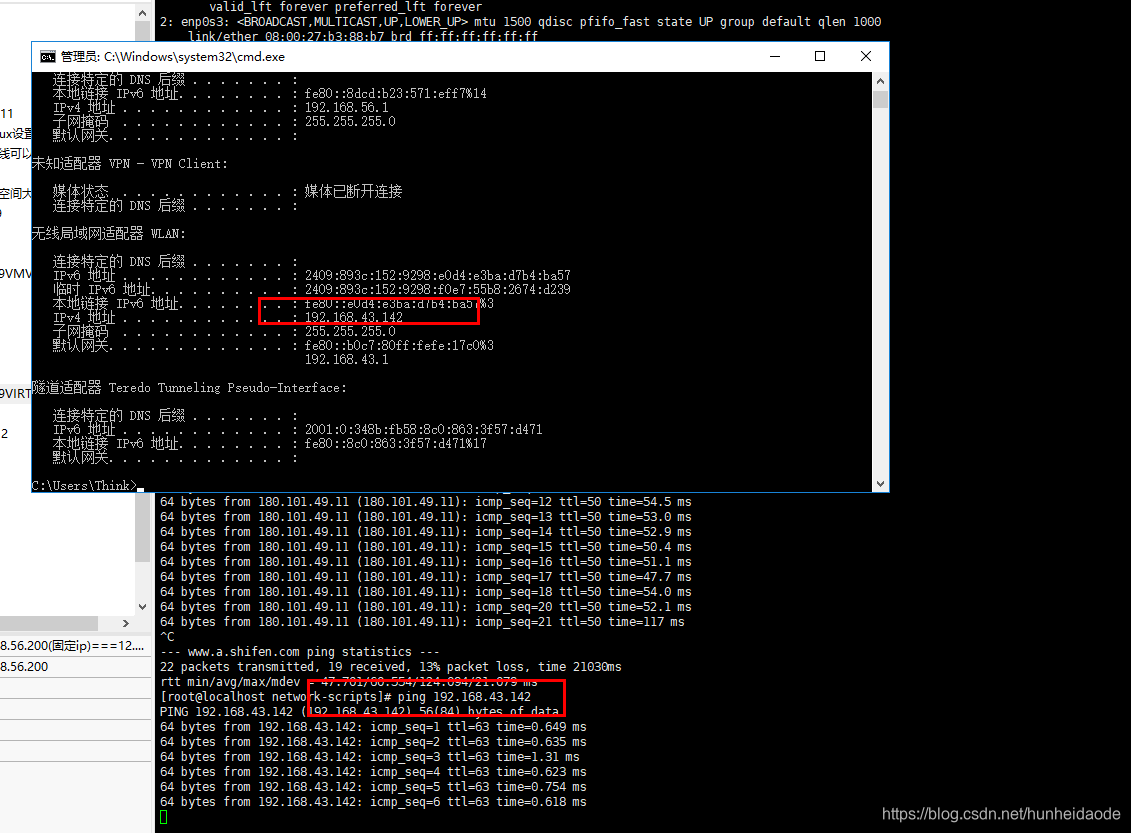Maximize the 管理员 cmd.exe window
The height and width of the screenshot is (833, 1131).
click(820, 56)
